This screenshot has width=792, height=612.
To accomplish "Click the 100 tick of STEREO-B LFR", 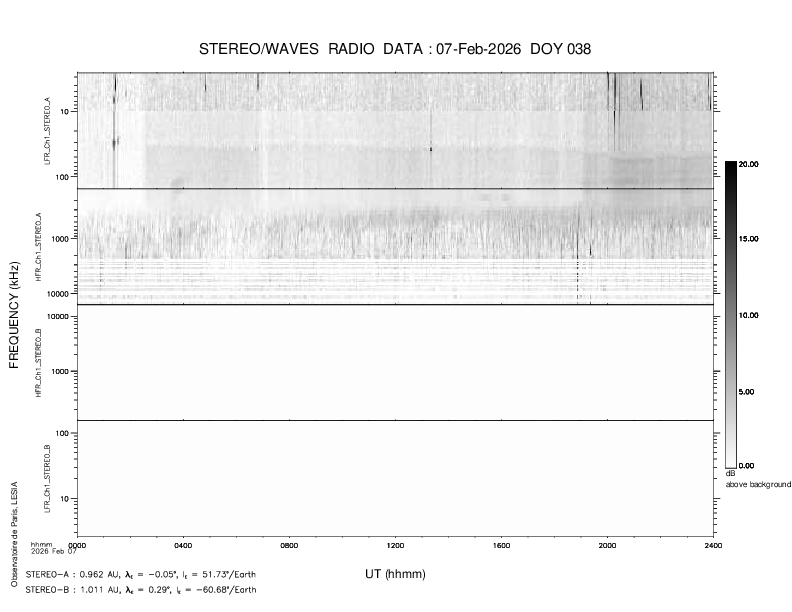I will [63, 433].
